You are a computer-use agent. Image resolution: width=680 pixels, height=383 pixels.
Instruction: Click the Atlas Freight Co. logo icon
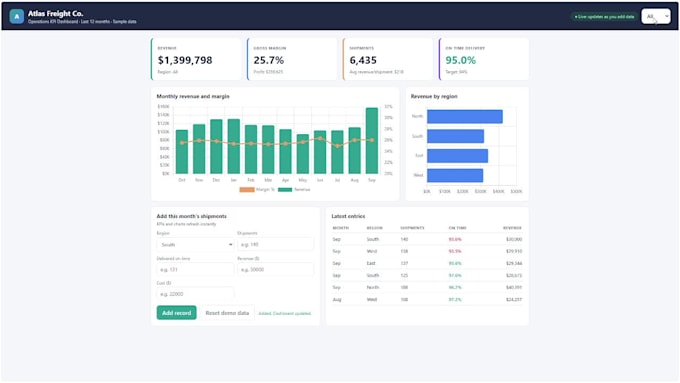tap(16, 16)
